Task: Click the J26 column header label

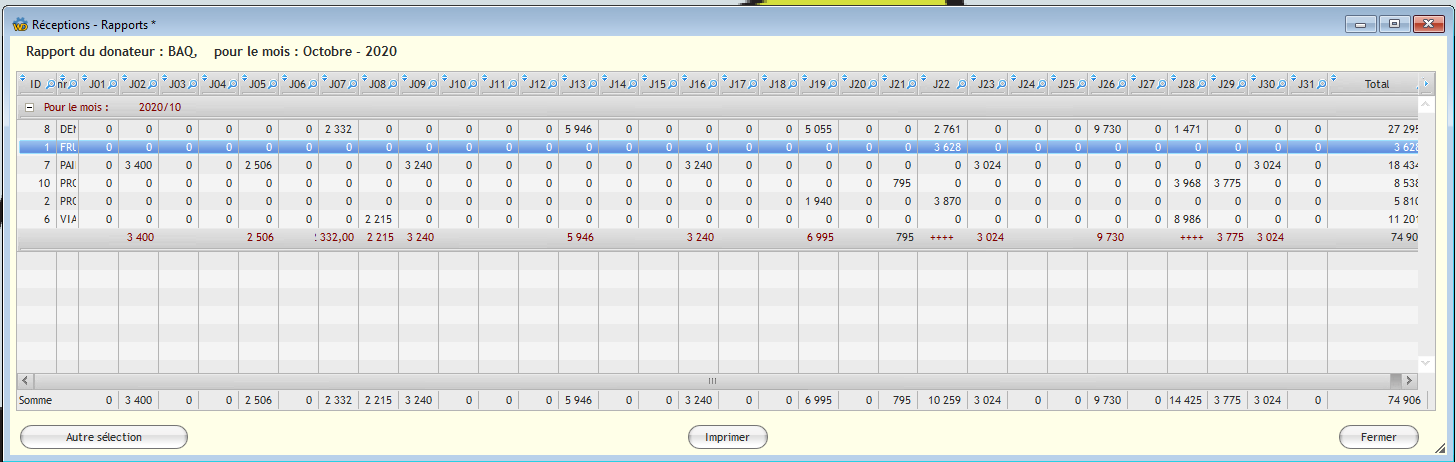Action: pyautogui.click(x=1105, y=85)
